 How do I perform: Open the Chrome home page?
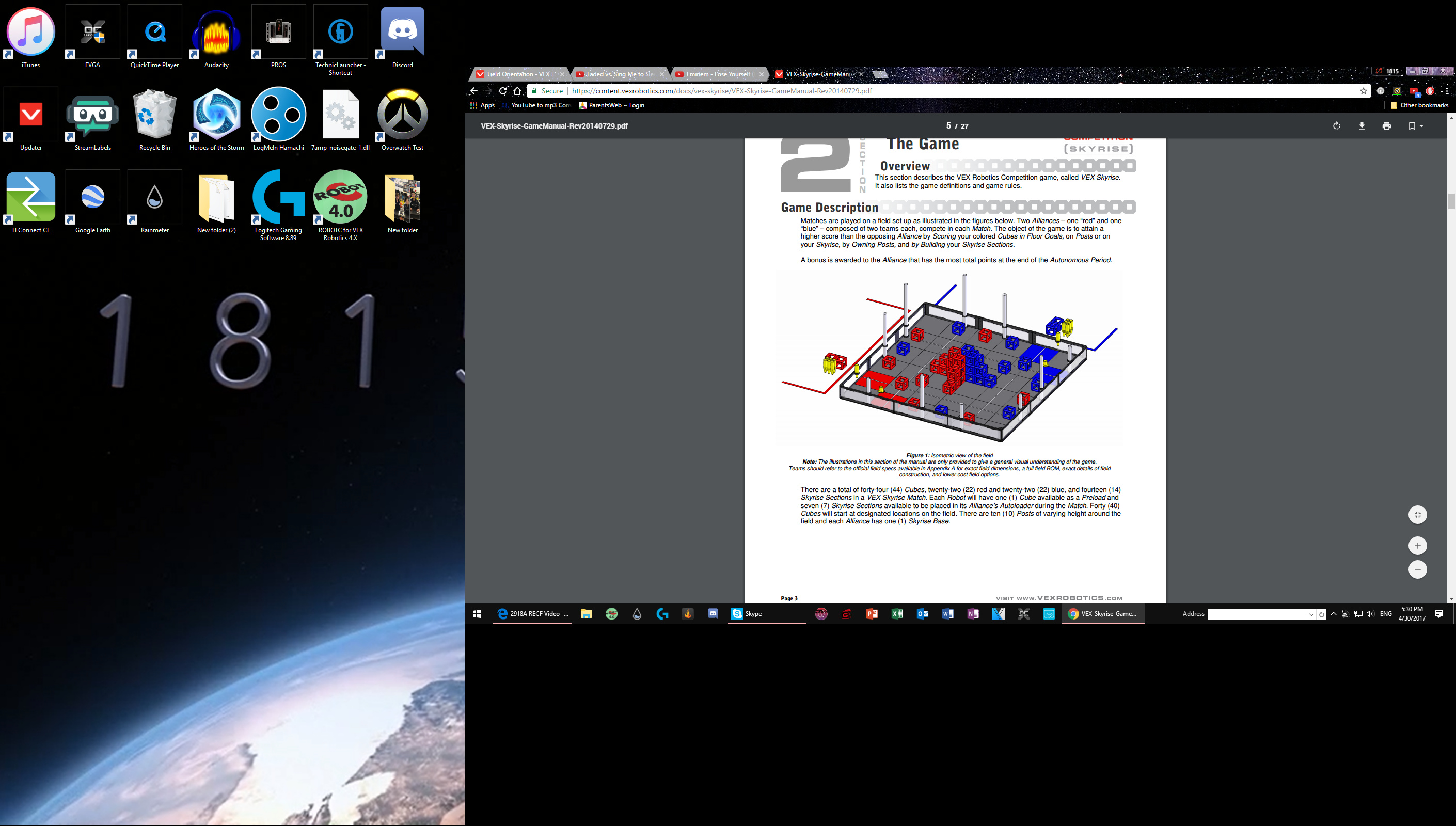coord(517,91)
